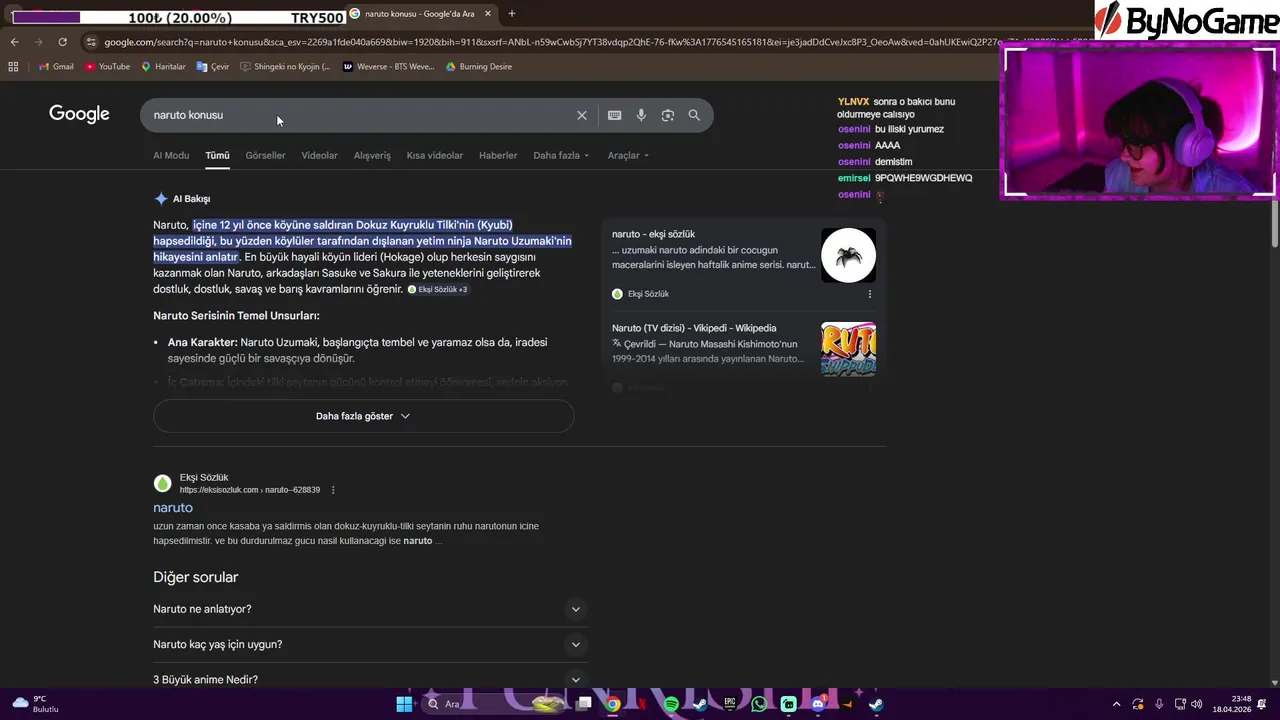Click the Google logo

pyautogui.click(x=79, y=114)
